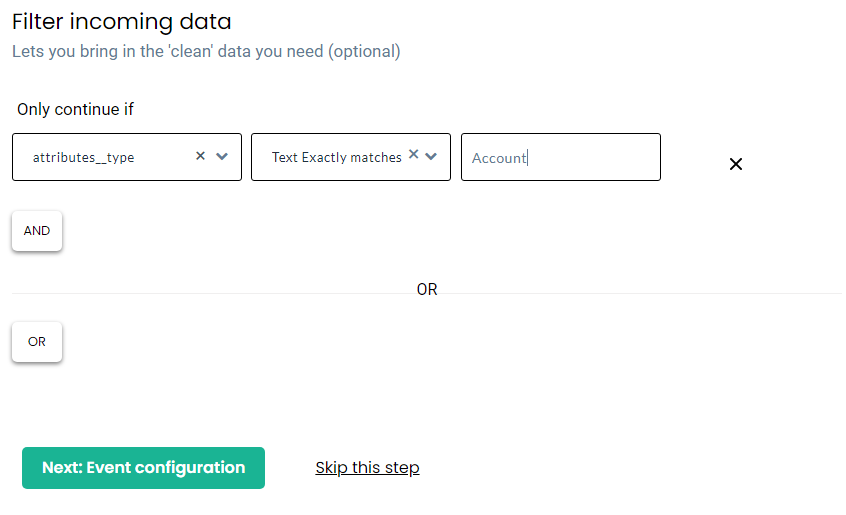Clear the attributes__type selection with its x
Image resolution: width=846 pixels, height=515 pixels.
(200, 156)
